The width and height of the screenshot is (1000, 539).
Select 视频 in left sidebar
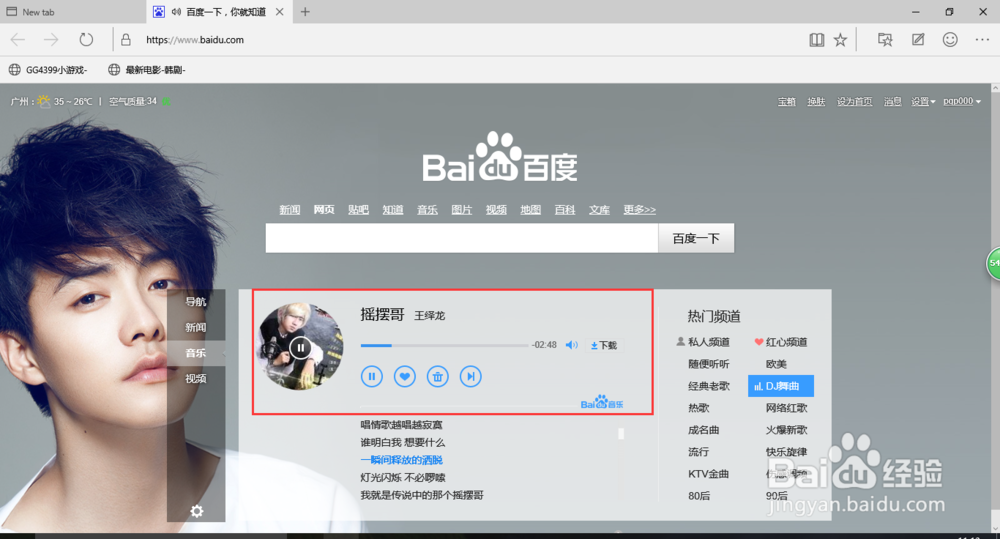pyautogui.click(x=196, y=378)
